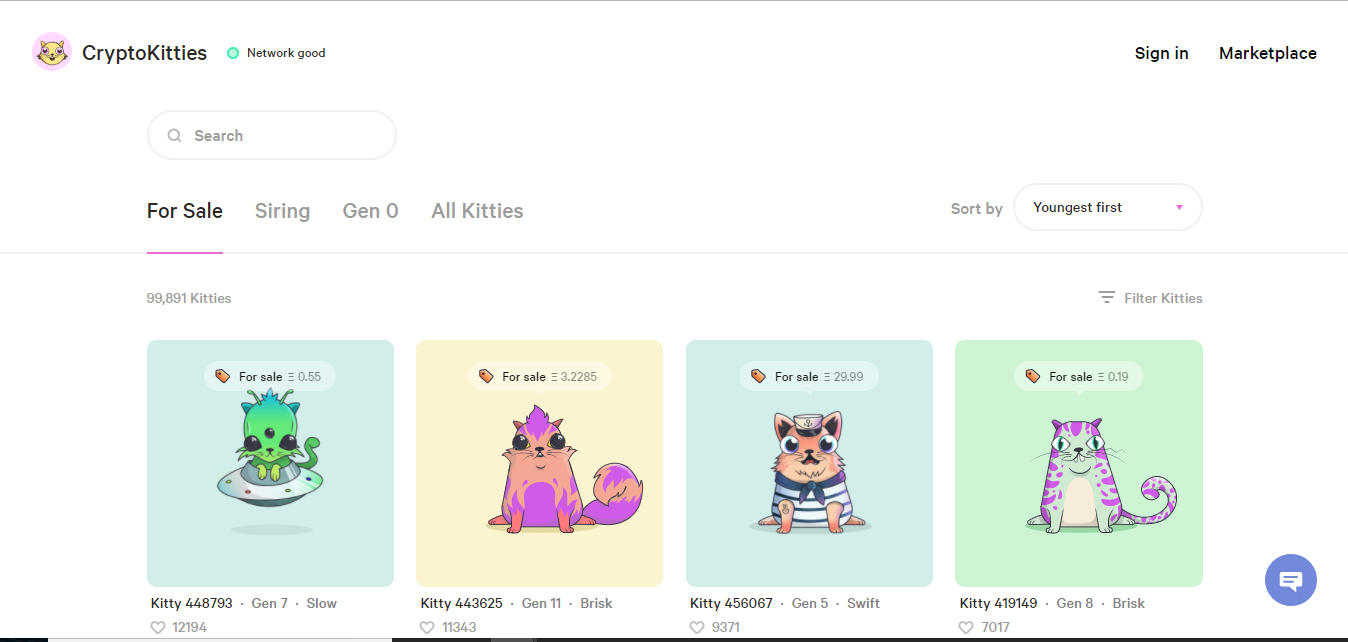Click the sort dropdown's pink arrow
Image resolution: width=1348 pixels, height=642 pixels.
(1179, 208)
